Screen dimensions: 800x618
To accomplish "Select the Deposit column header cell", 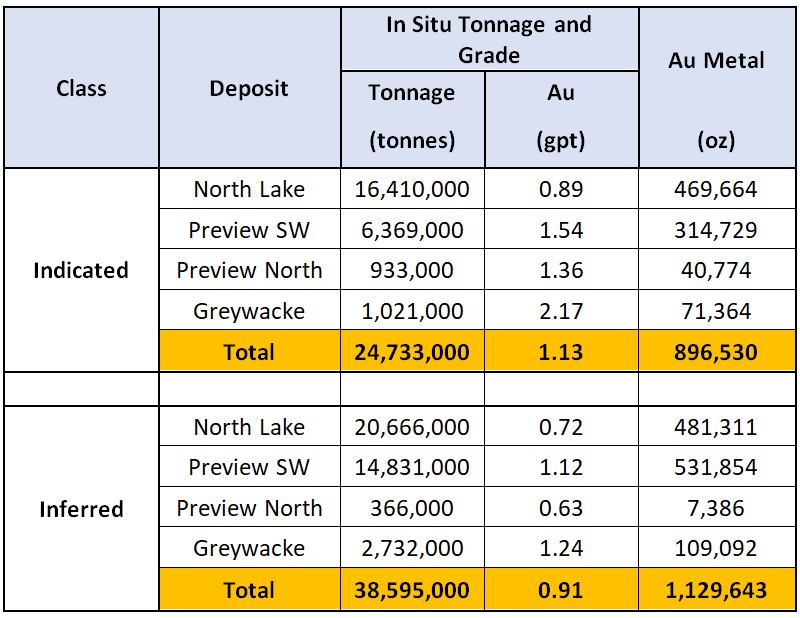I will pos(249,88).
